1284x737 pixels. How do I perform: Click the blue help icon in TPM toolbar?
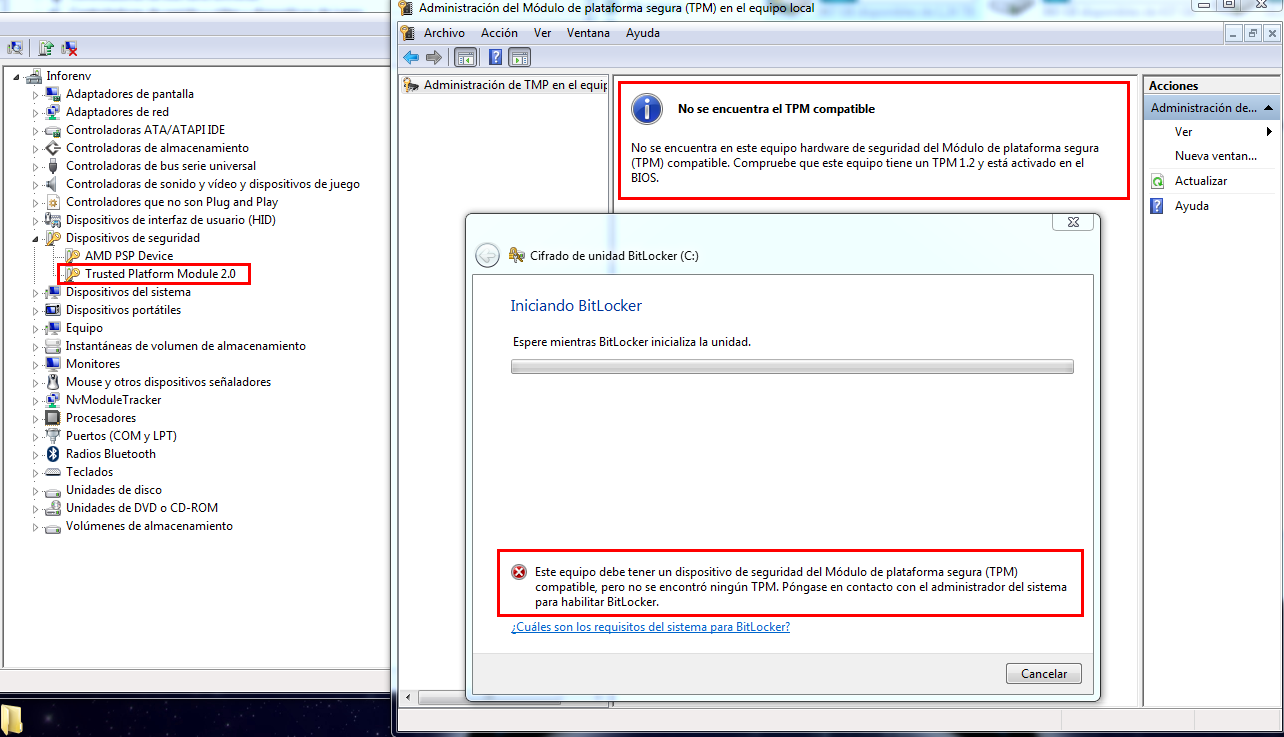[x=495, y=57]
